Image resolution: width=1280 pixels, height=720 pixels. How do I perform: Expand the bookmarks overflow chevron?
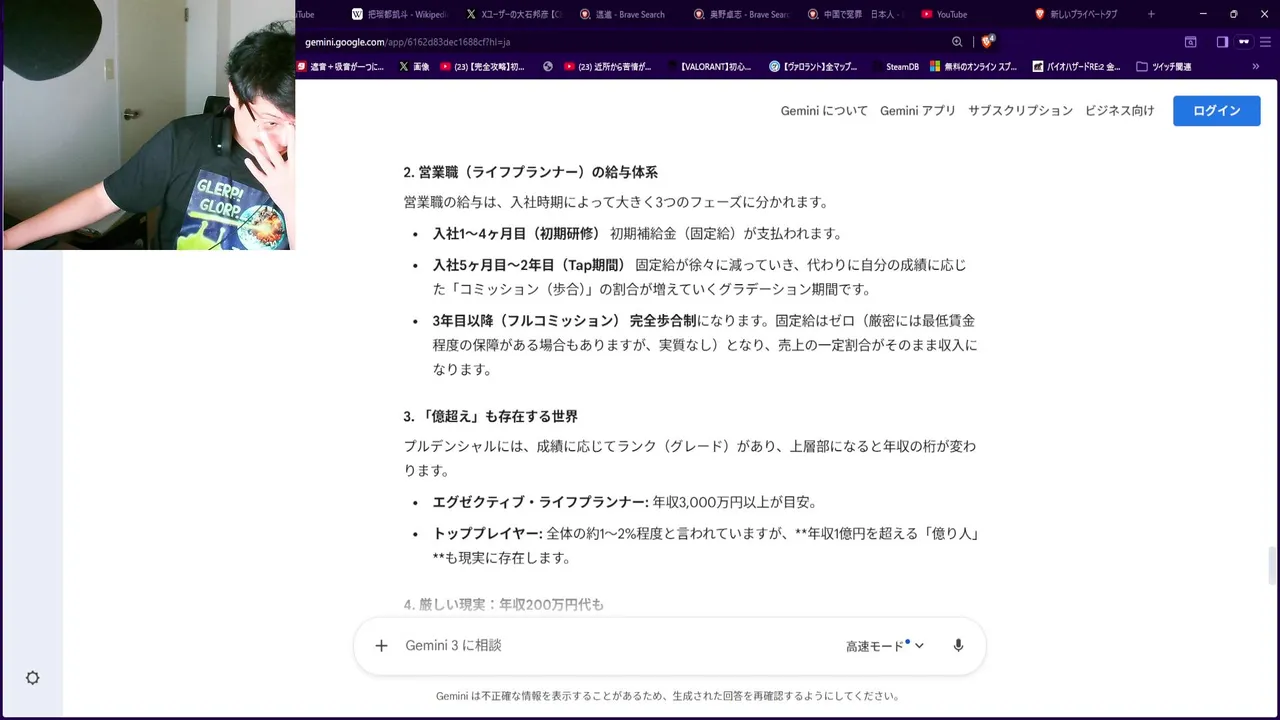pyautogui.click(x=1256, y=67)
